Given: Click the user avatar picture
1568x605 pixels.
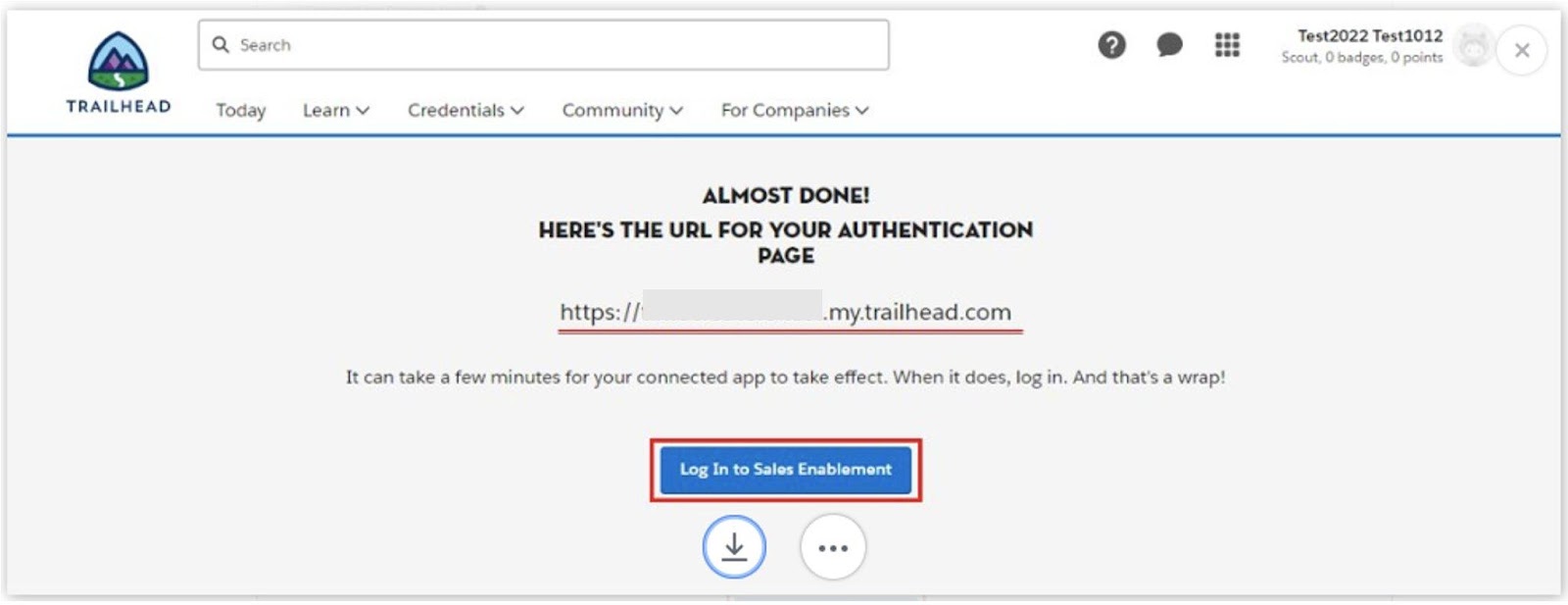Looking at the screenshot, I should [1473, 46].
